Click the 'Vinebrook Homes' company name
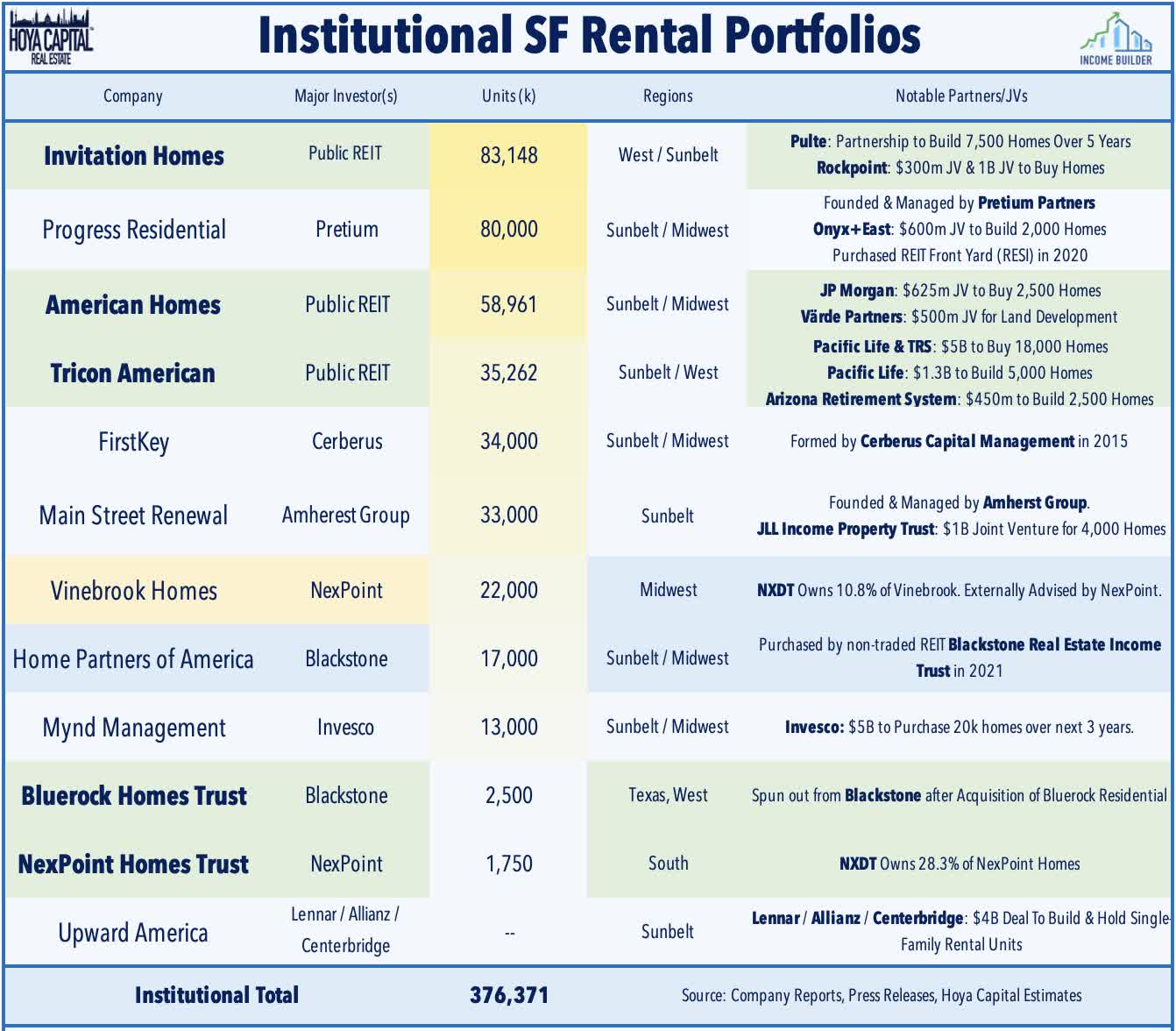1176x1031 pixels. tap(133, 590)
